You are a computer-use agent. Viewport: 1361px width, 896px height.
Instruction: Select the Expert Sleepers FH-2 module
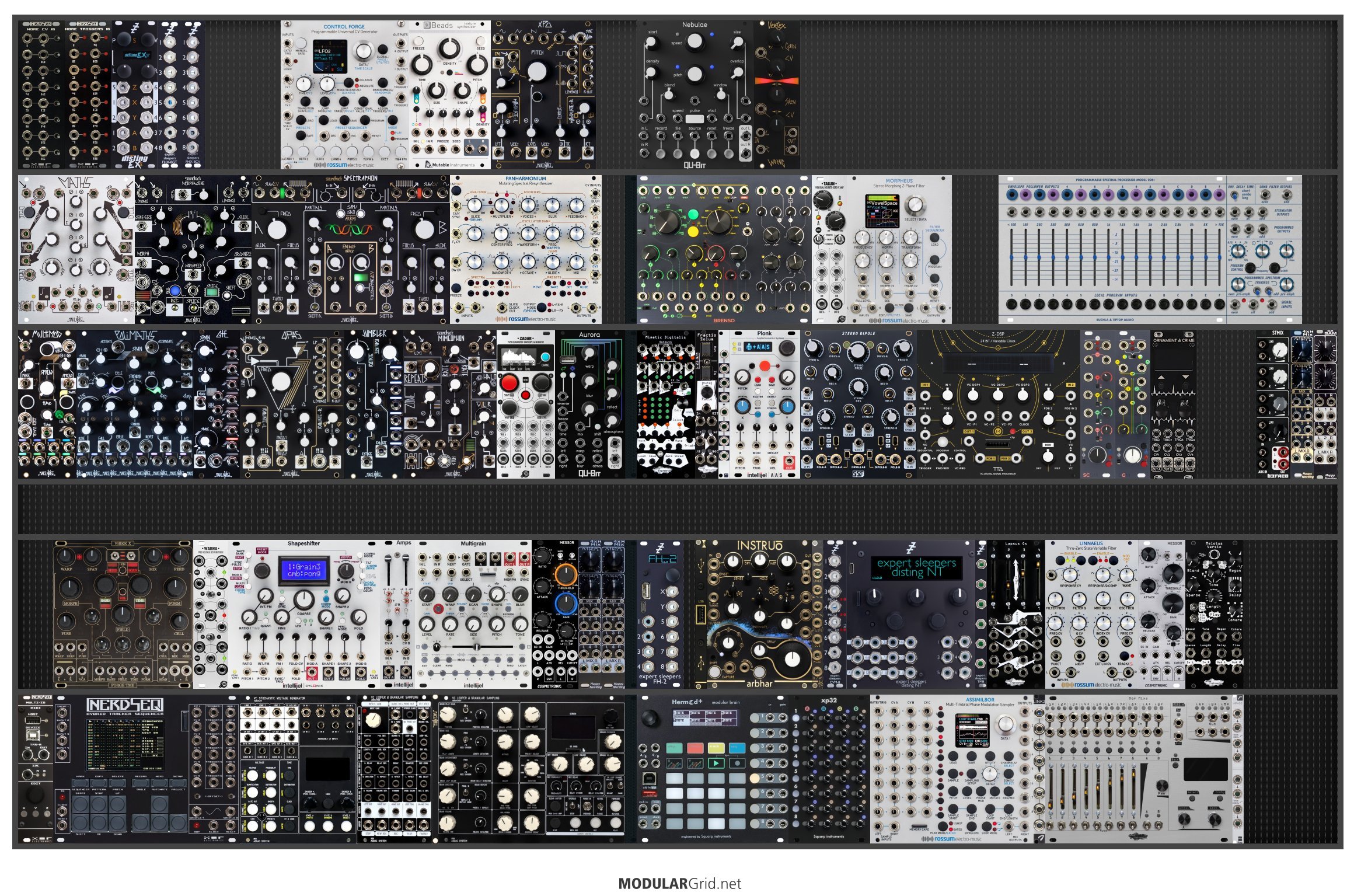[x=659, y=614]
